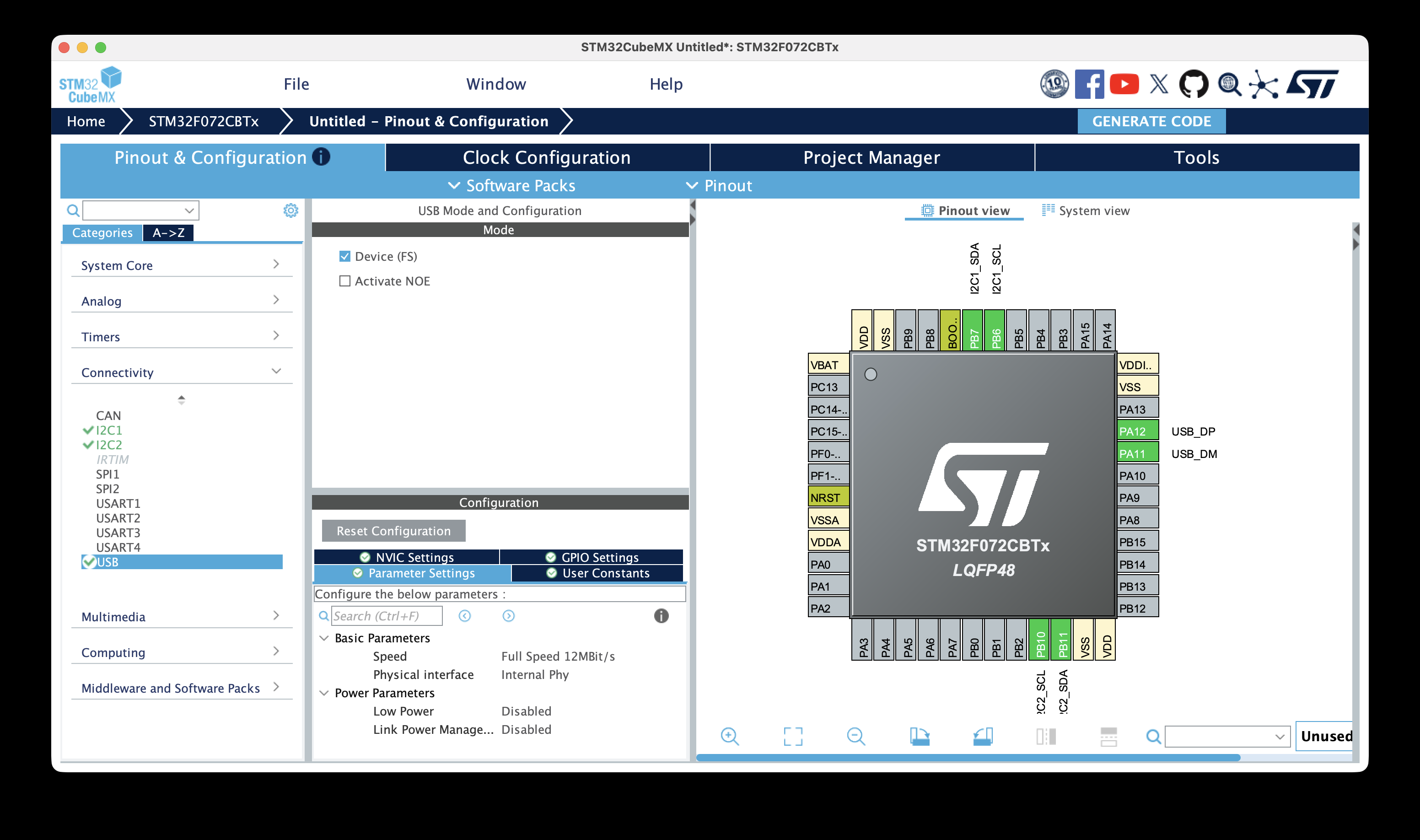This screenshot has width=1420, height=840.
Task: Open the GitHub icon link
Action: 1193,84
